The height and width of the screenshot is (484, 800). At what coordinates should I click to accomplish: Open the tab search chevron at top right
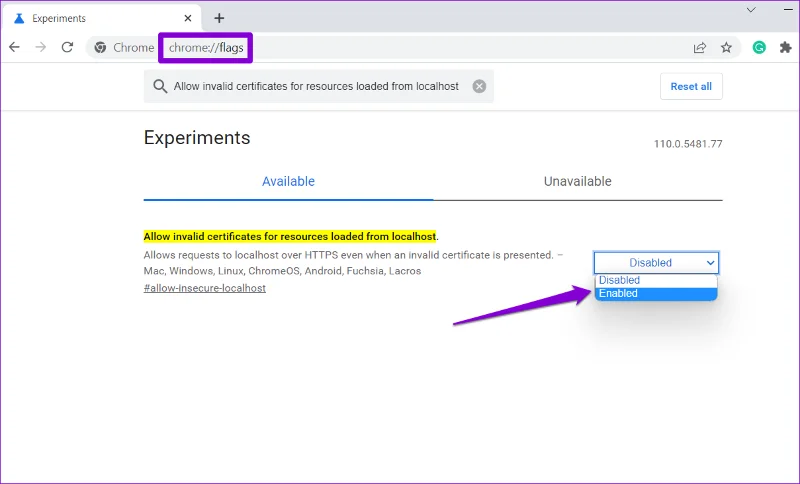coord(751,10)
